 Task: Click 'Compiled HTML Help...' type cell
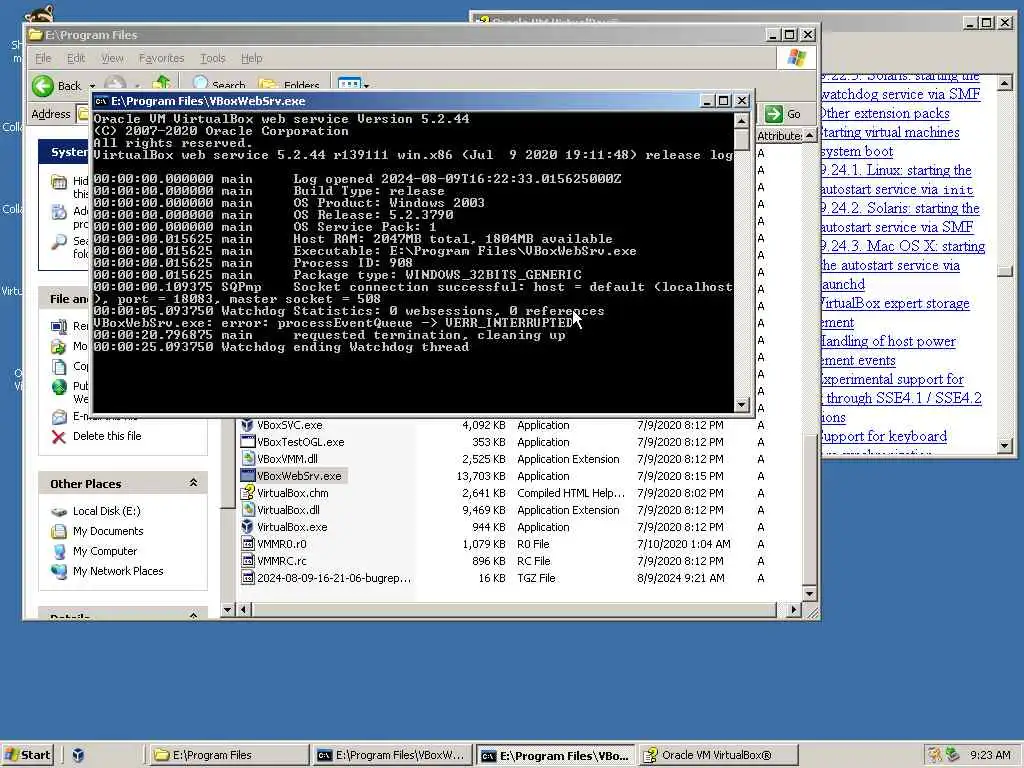571,493
